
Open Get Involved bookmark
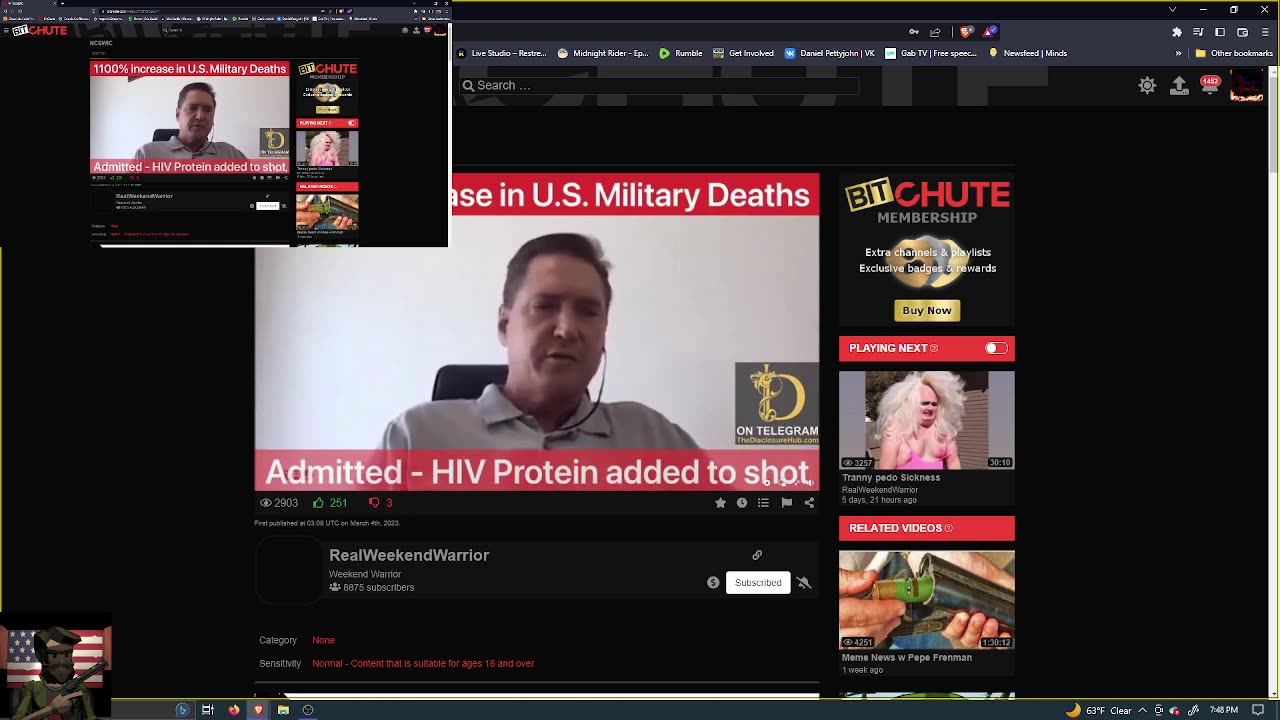743,53
